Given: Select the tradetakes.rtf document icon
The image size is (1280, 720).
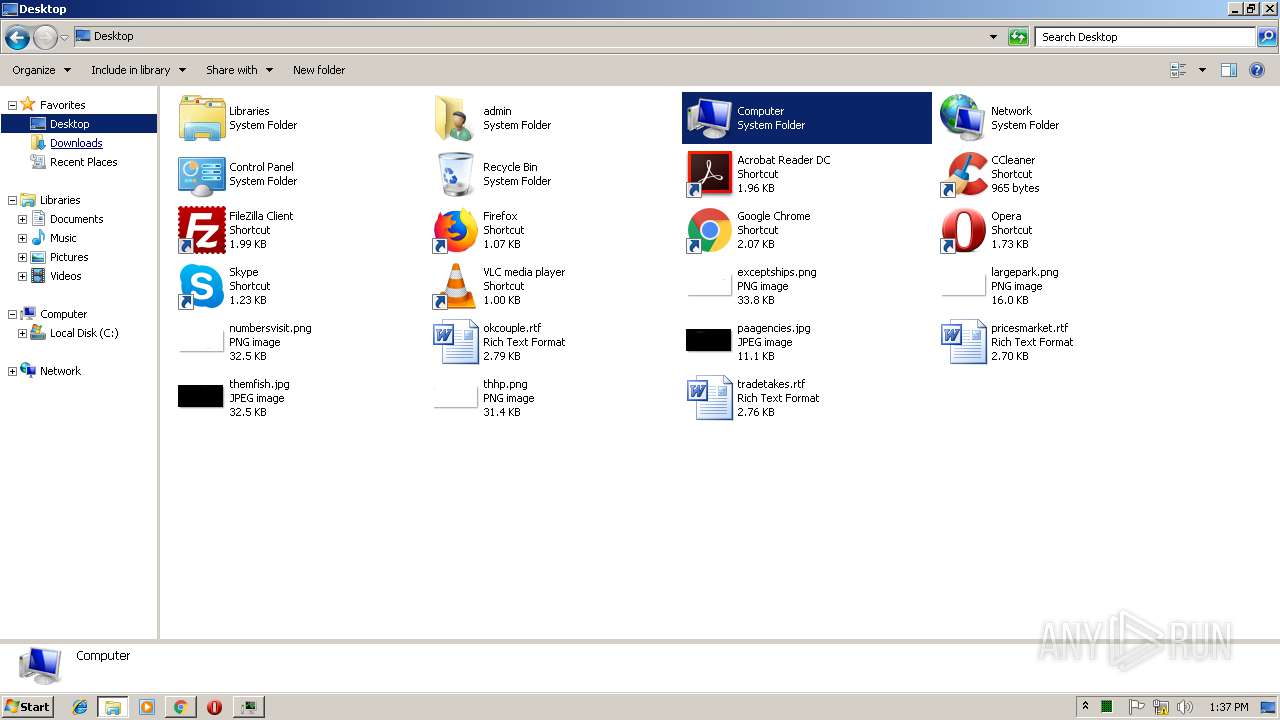Looking at the screenshot, I should (x=709, y=398).
